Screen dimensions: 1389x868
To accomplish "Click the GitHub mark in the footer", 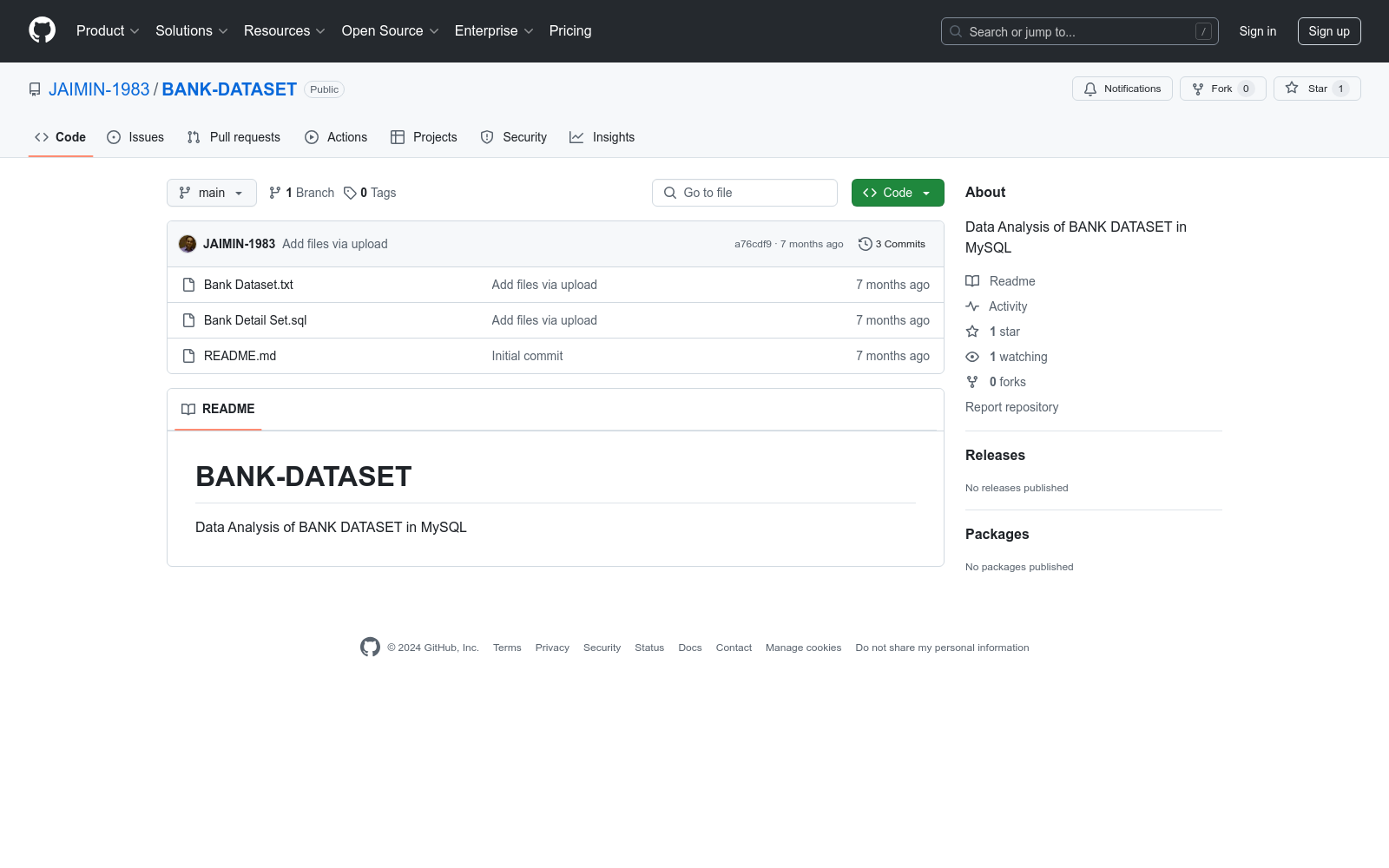I will (370, 647).
